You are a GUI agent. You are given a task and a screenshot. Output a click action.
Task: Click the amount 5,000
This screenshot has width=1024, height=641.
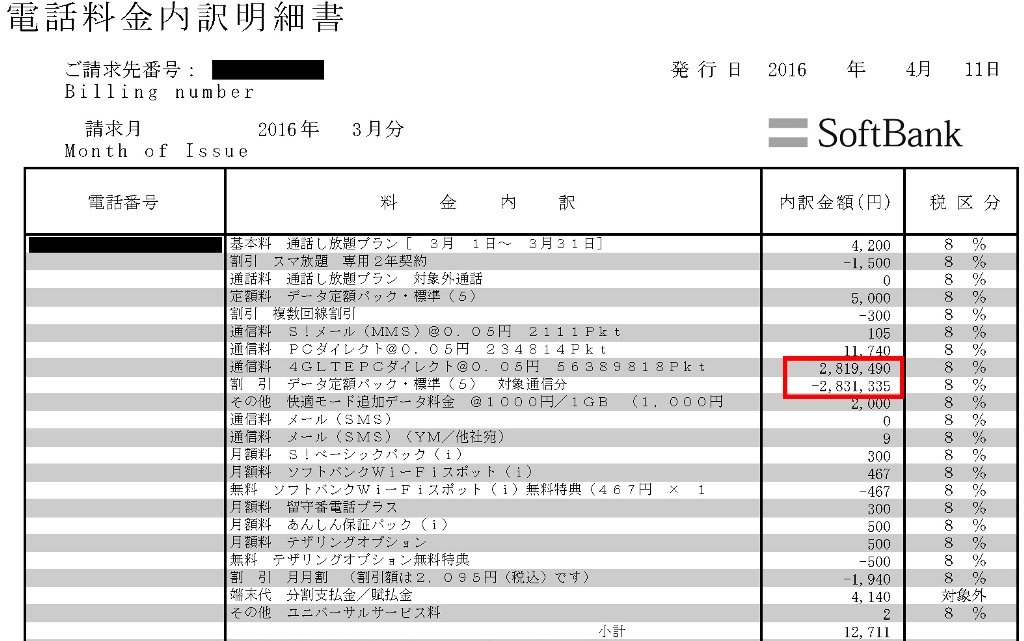point(871,298)
